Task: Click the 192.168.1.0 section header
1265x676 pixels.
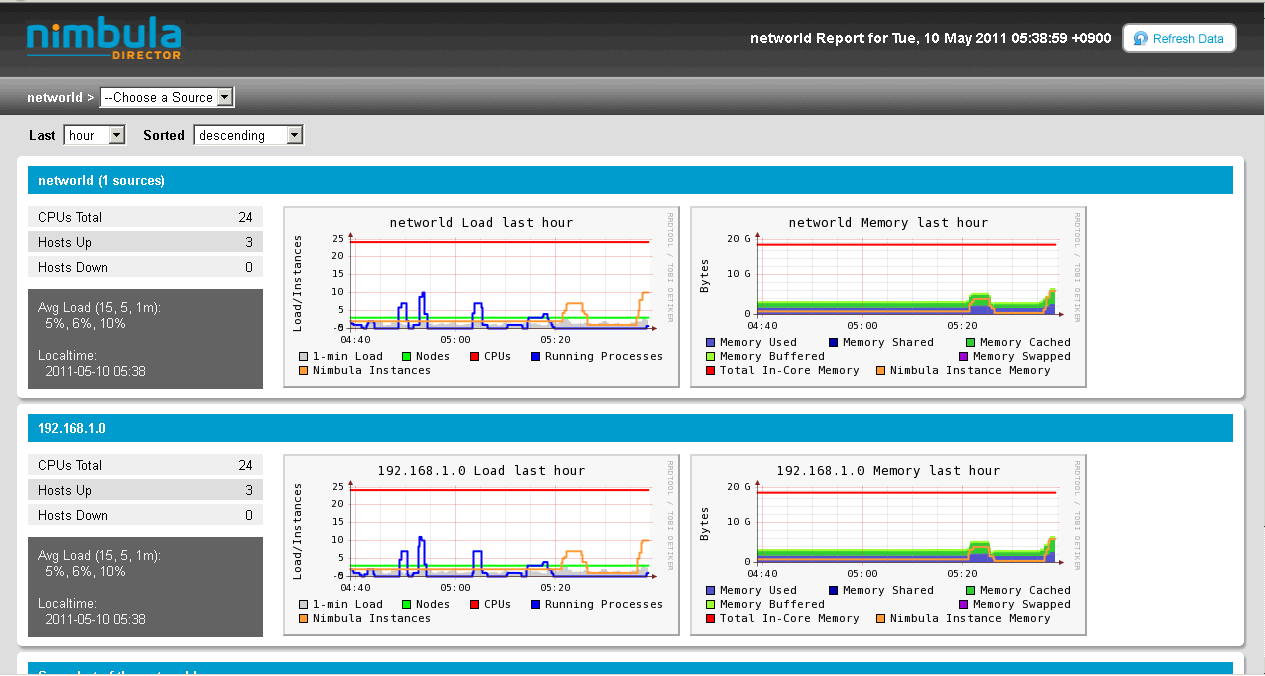Action: (x=72, y=429)
